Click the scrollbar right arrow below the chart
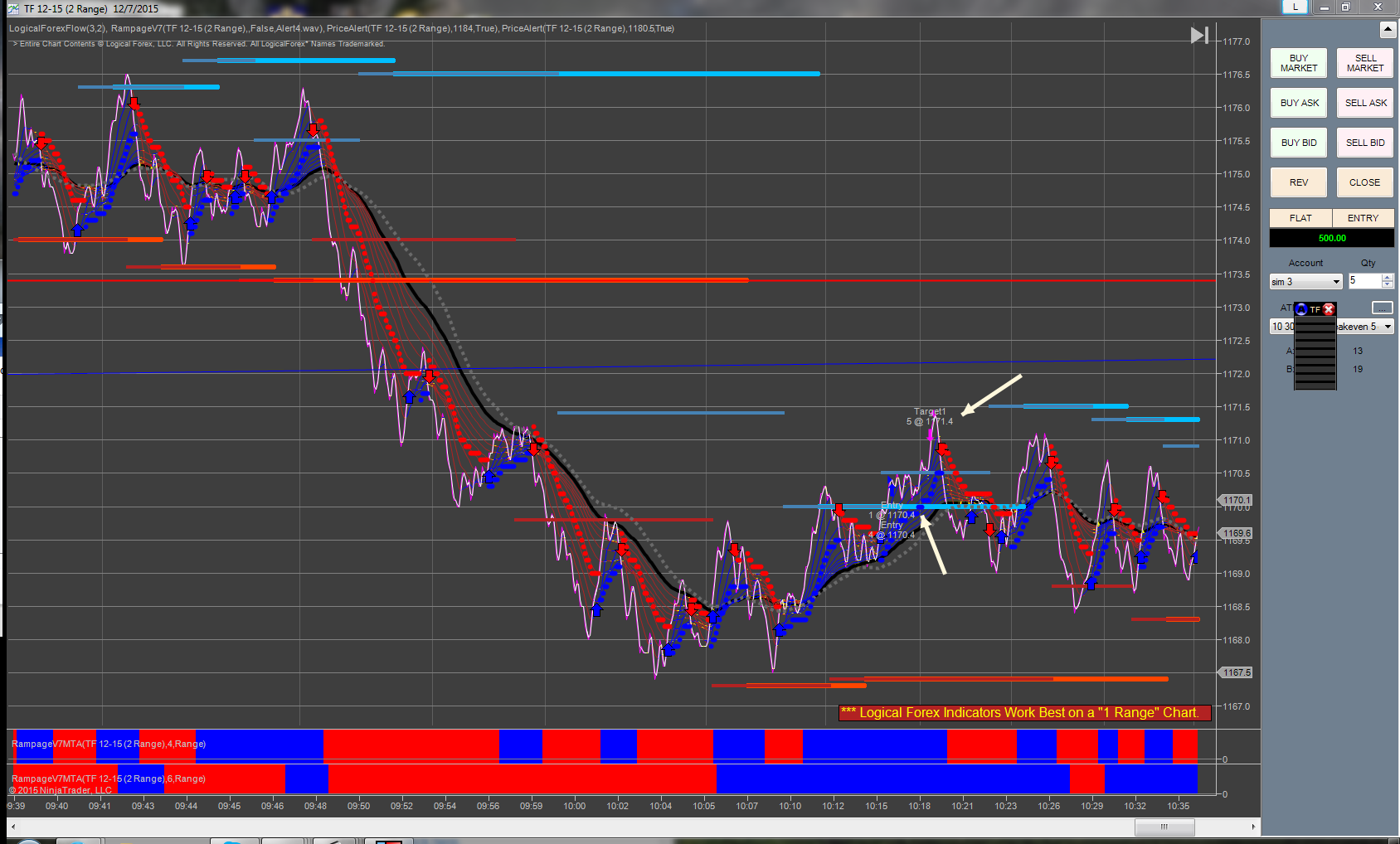The height and width of the screenshot is (844, 1400). point(1253,827)
